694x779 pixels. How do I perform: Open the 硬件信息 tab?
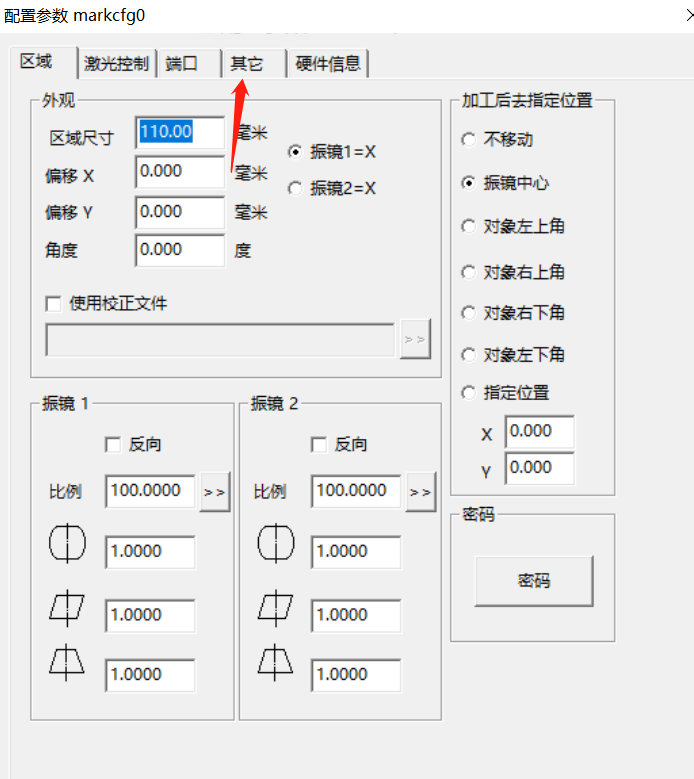point(328,64)
